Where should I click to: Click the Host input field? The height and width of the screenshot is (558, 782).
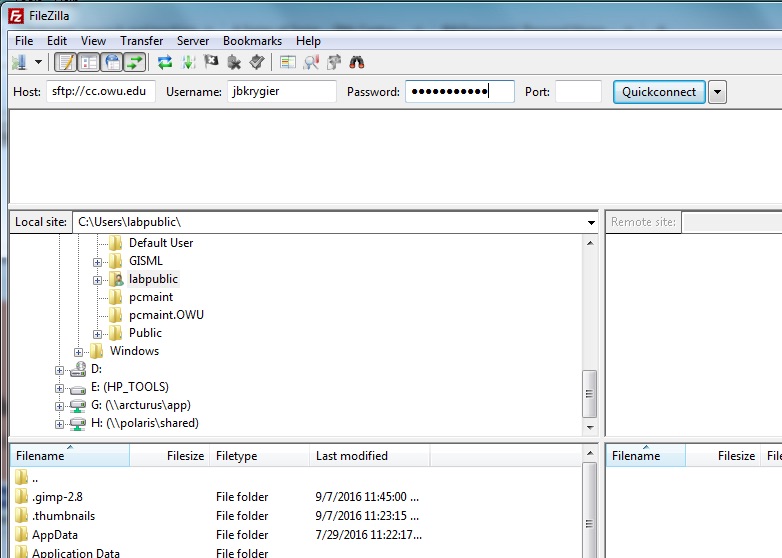pos(101,92)
